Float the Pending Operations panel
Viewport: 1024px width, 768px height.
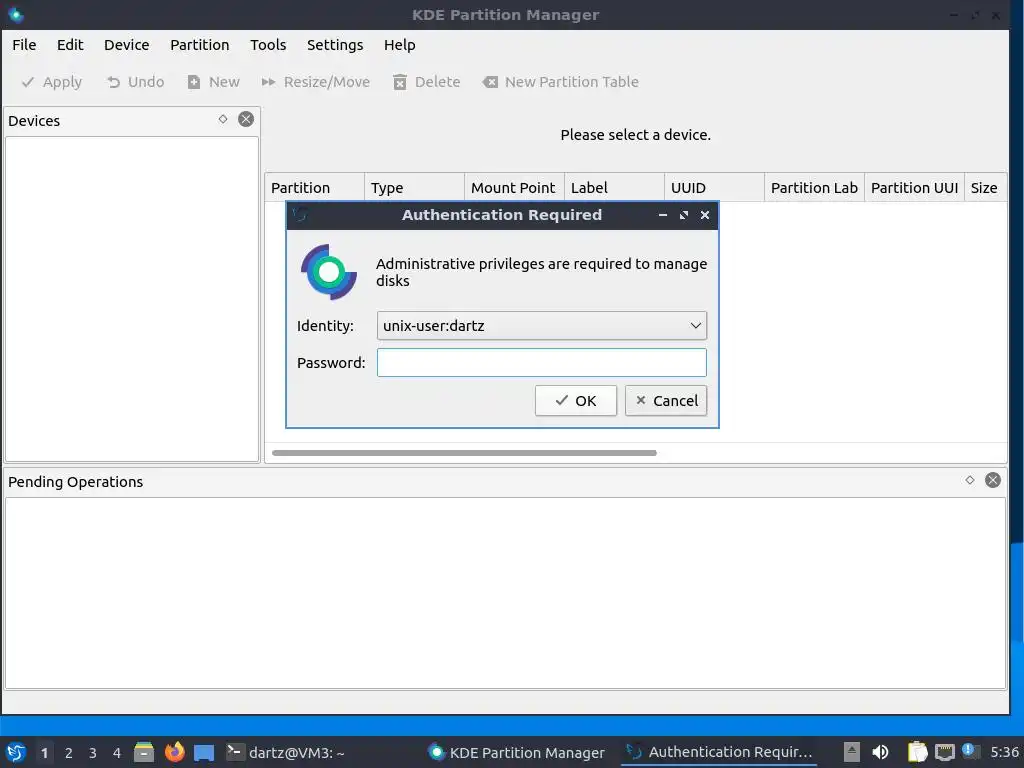[x=970, y=481]
